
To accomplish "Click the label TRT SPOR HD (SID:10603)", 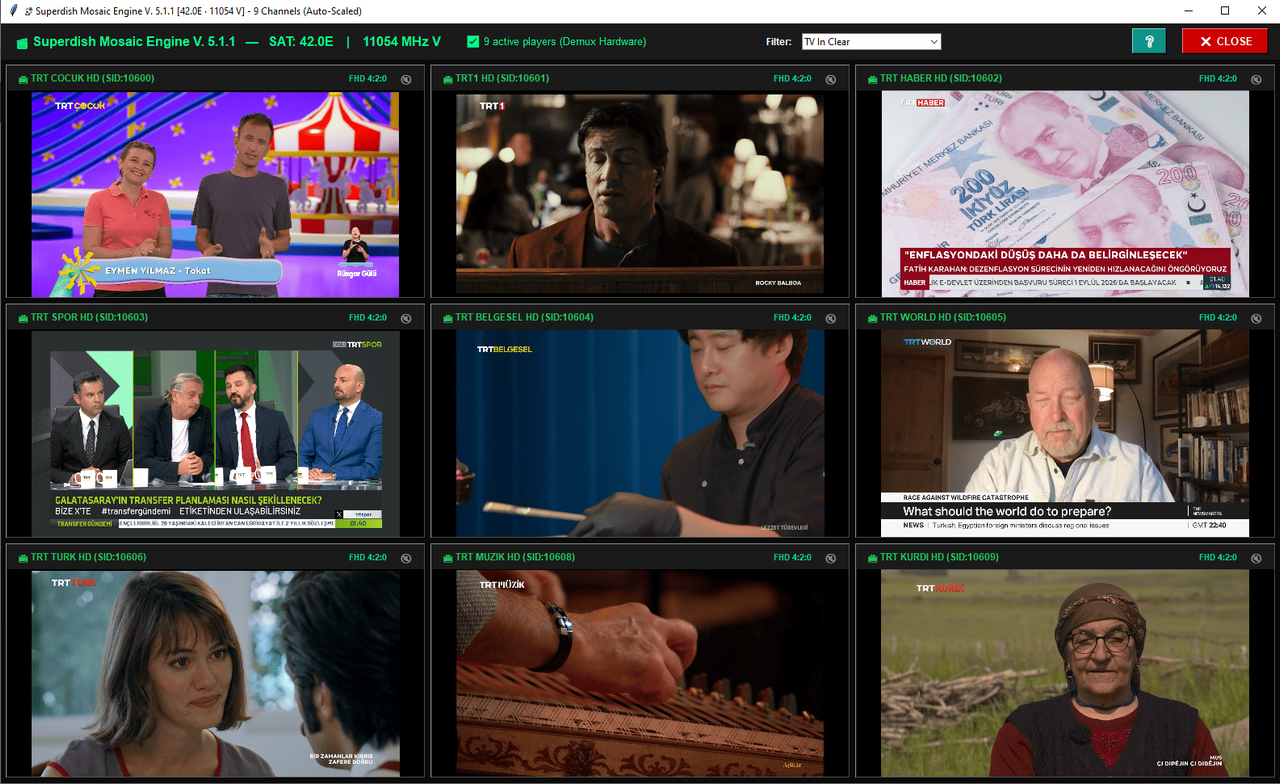I will coord(89,317).
